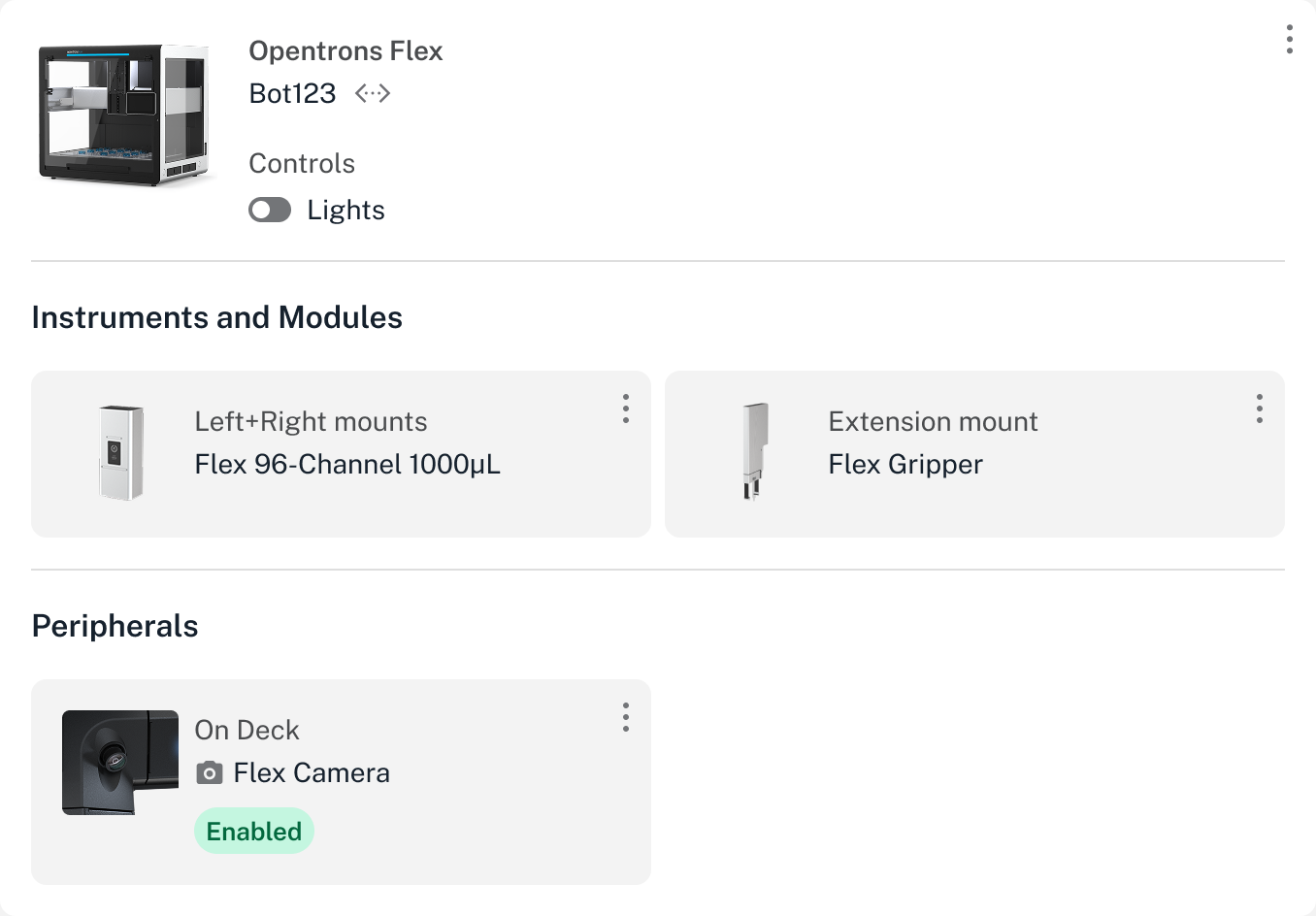Click the code snippet icon beside Bot123

click(373, 93)
